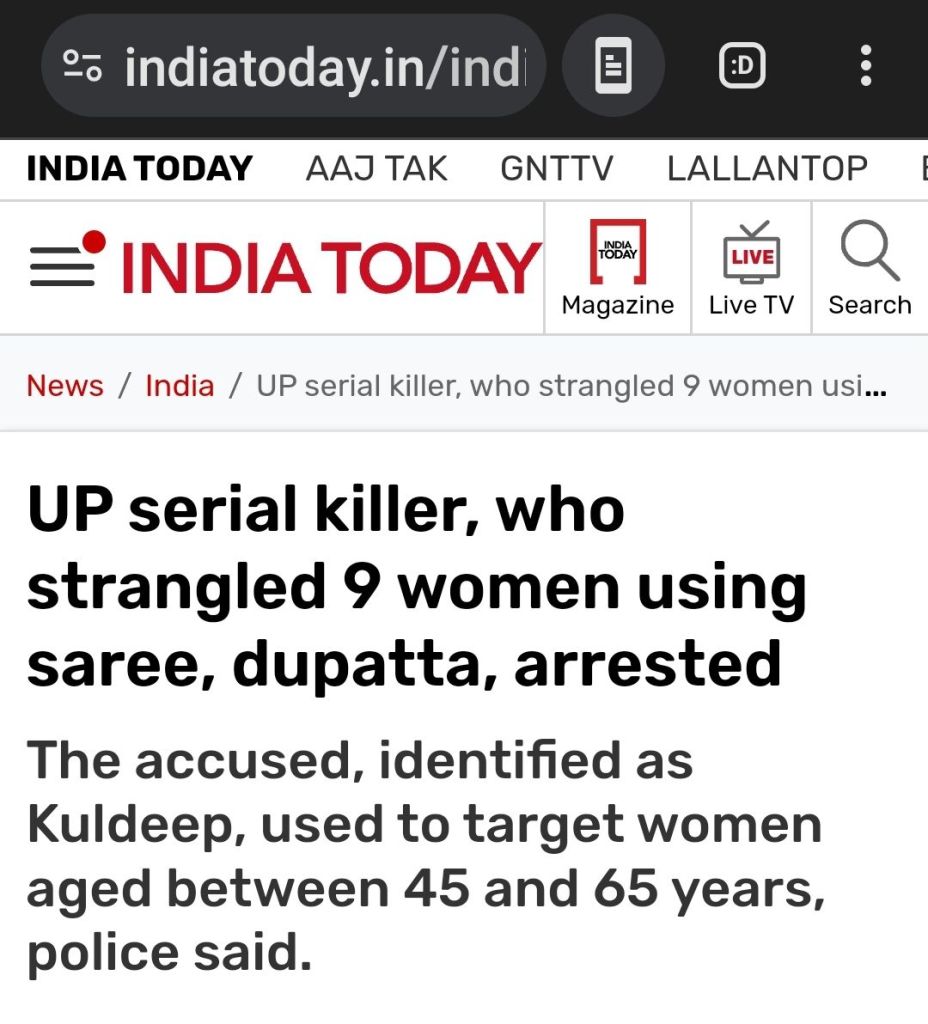Expand the hamburger navigation menu
The image size is (928, 1024).
[62, 268]
